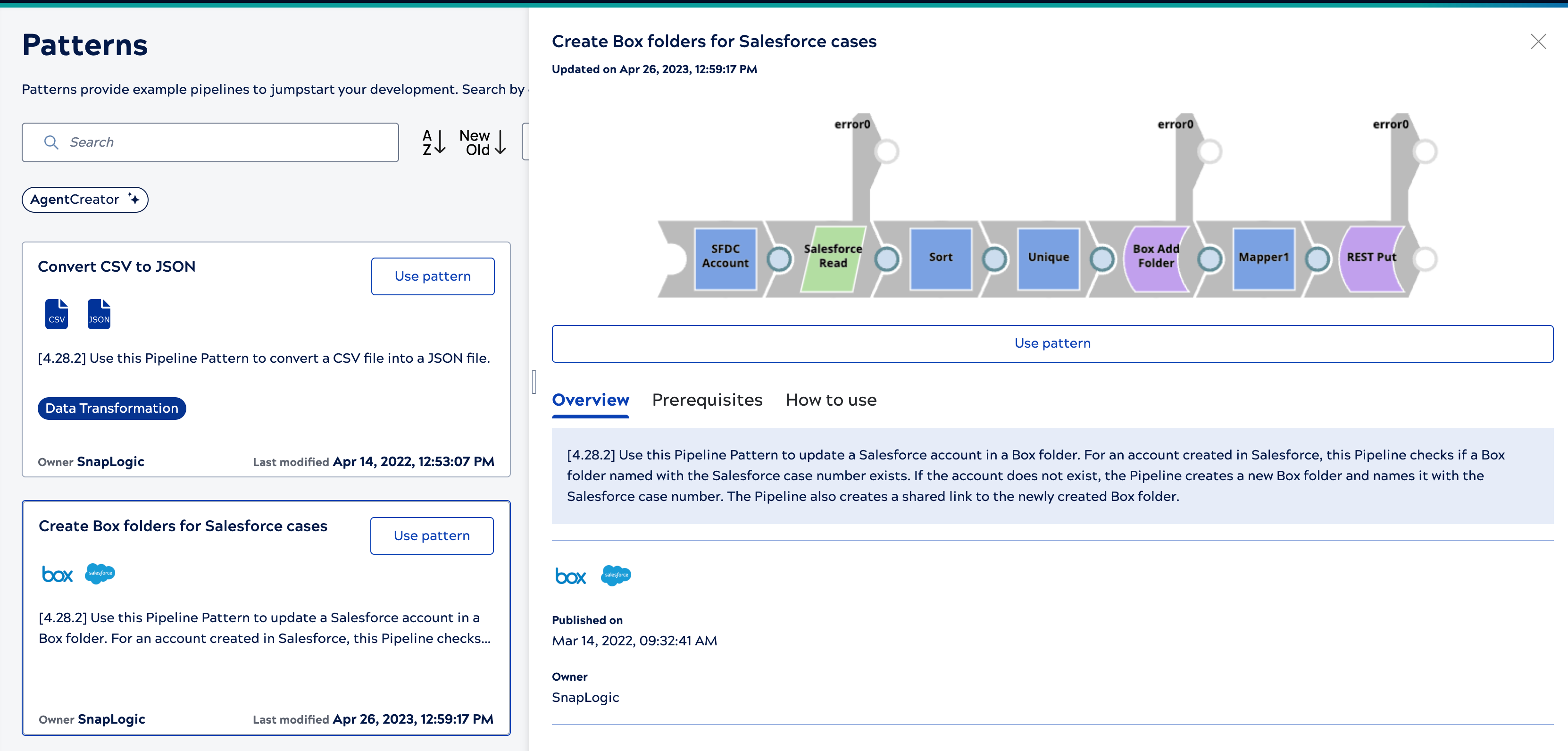Toggle New-Old date sort order
Image resolution: width=1568 pixels, height=751 pixels.
483,142
